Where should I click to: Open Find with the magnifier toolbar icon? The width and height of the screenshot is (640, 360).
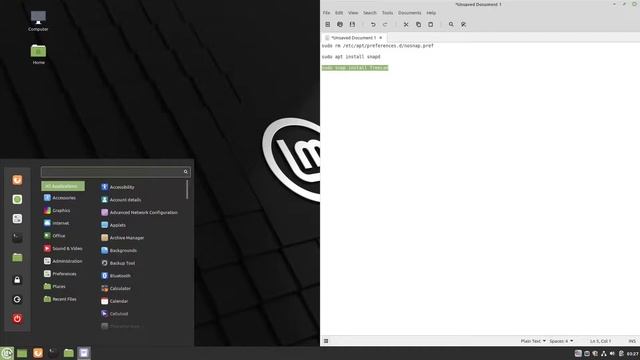[x=451, y=24]
